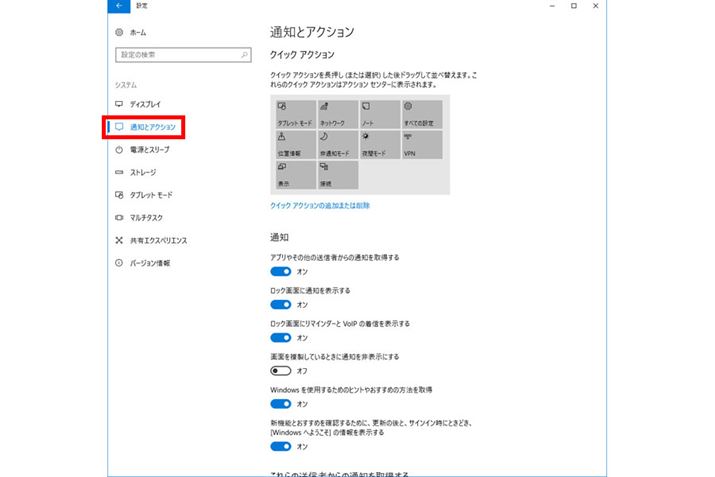Image resolution: width=715 pixels, height=477 pixels.
Task: Select the ネットワーク quick action tile
Action: tap(338, 113)
